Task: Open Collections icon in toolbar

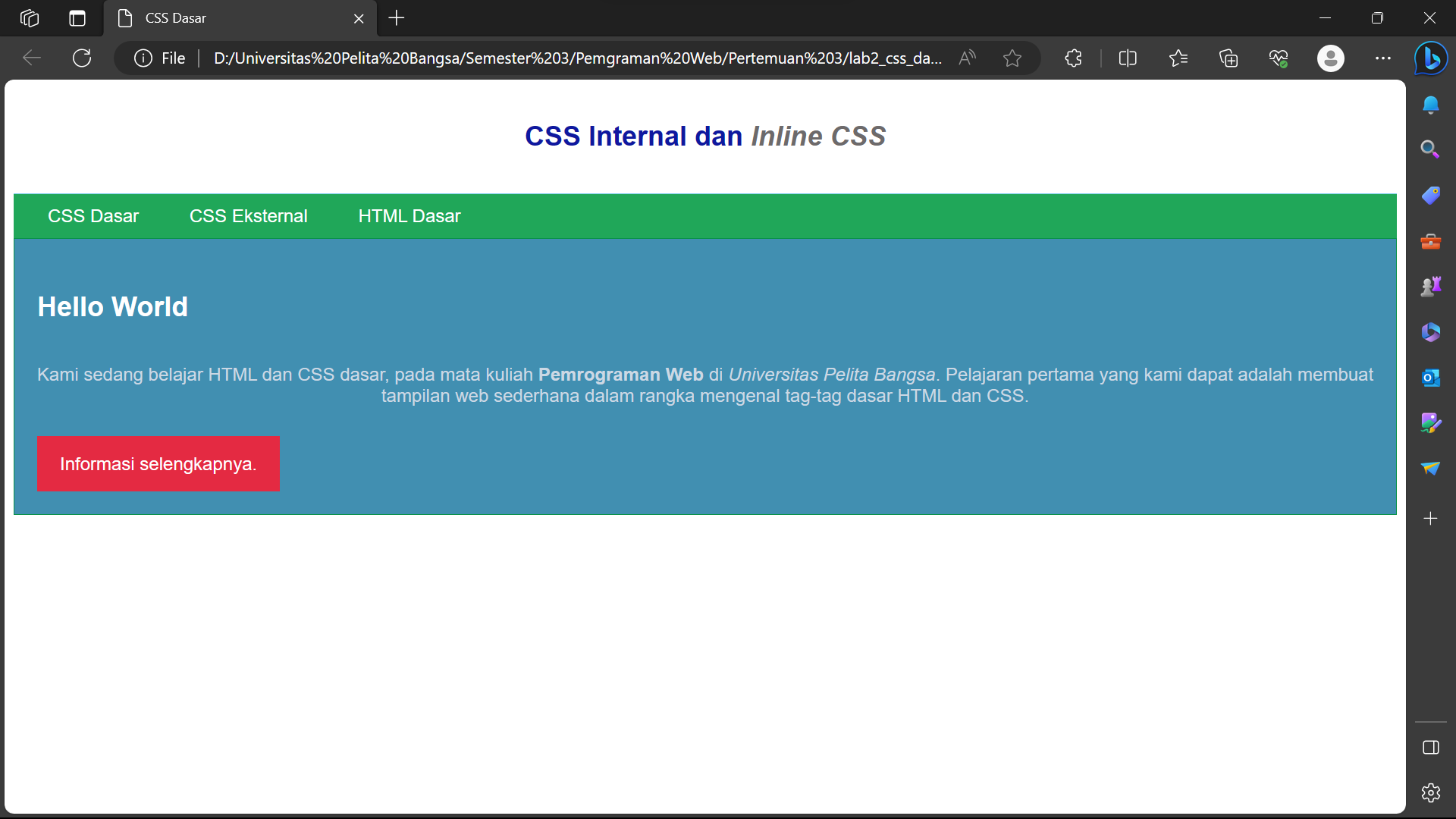Action: point(1228,58)
